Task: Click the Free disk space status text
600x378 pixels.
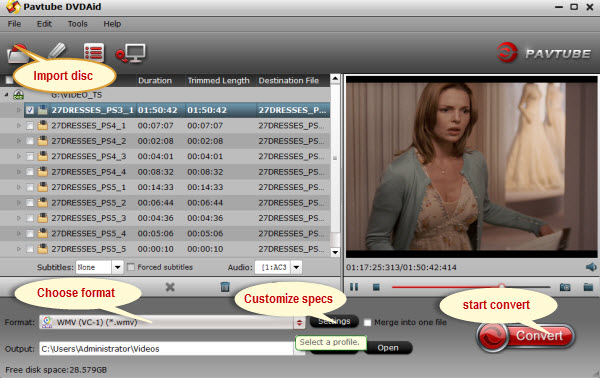Action: point(56,370)
